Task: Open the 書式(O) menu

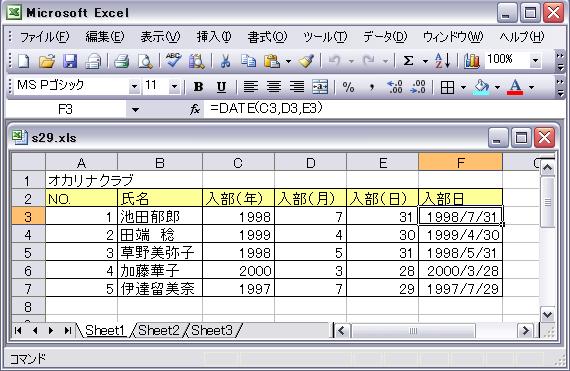Action: [x=267, y=37]
